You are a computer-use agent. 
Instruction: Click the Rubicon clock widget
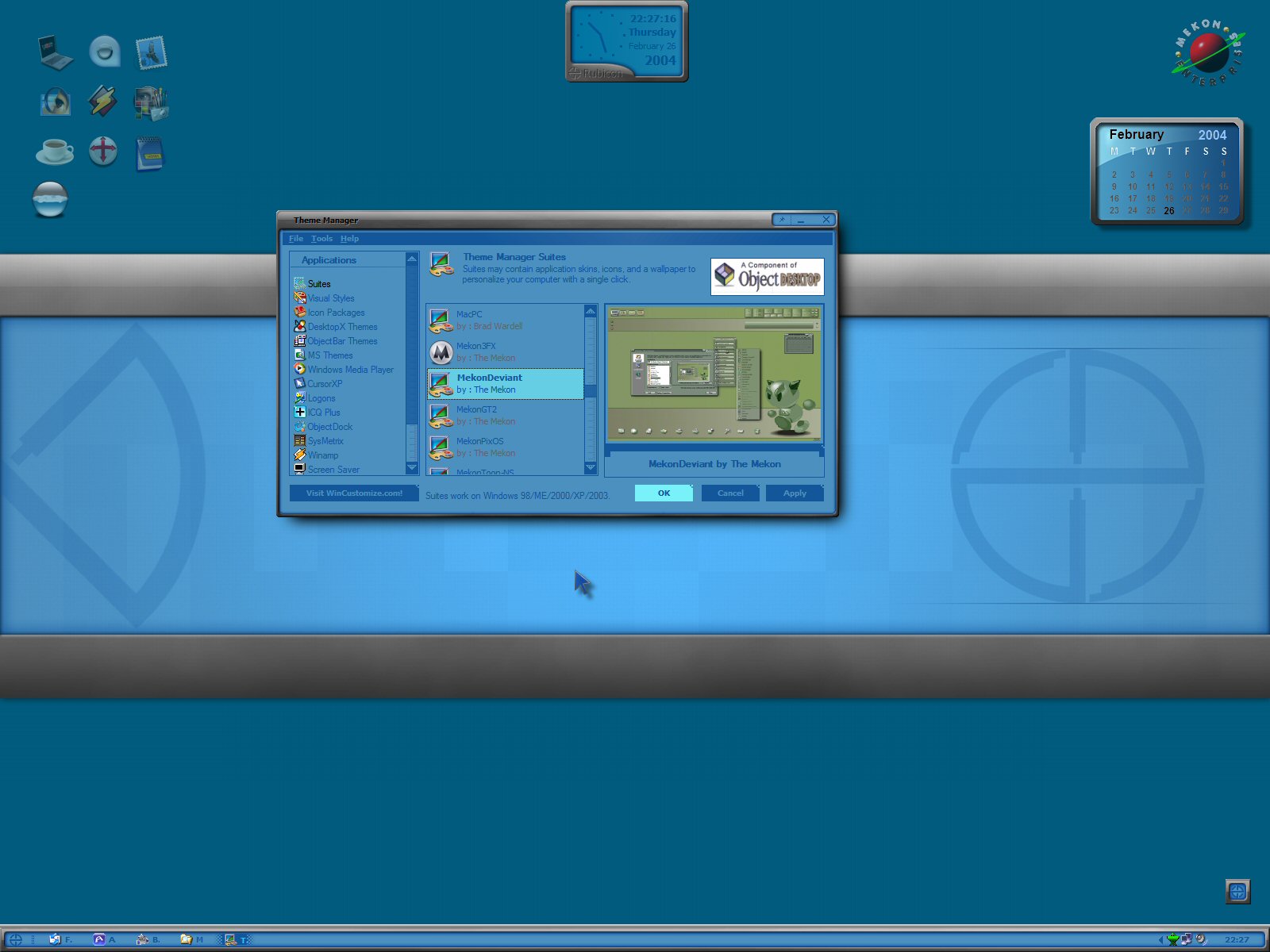(627, 41)
